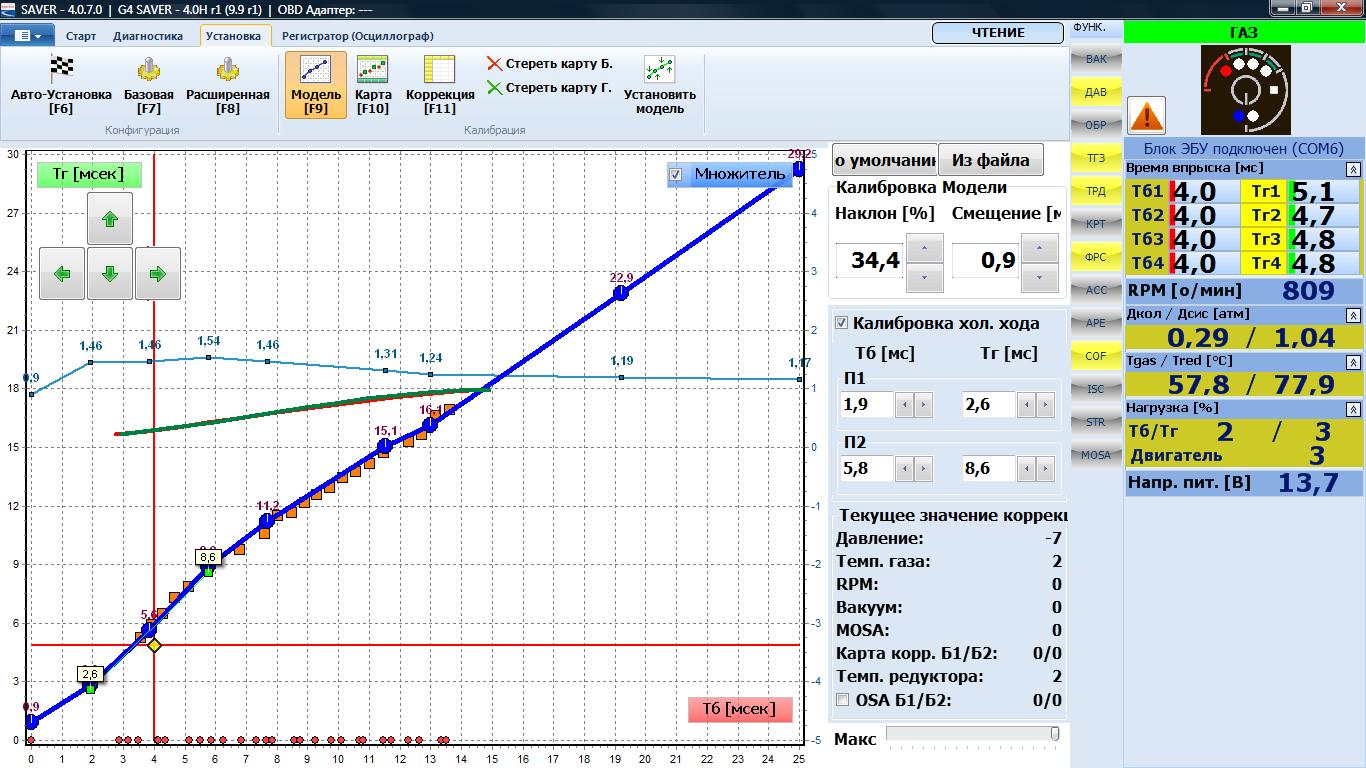The width and height of the screenshot is (1366, 768).
Task: Open the Базовая [F7] configuration
Action: [x=149, y=70]
